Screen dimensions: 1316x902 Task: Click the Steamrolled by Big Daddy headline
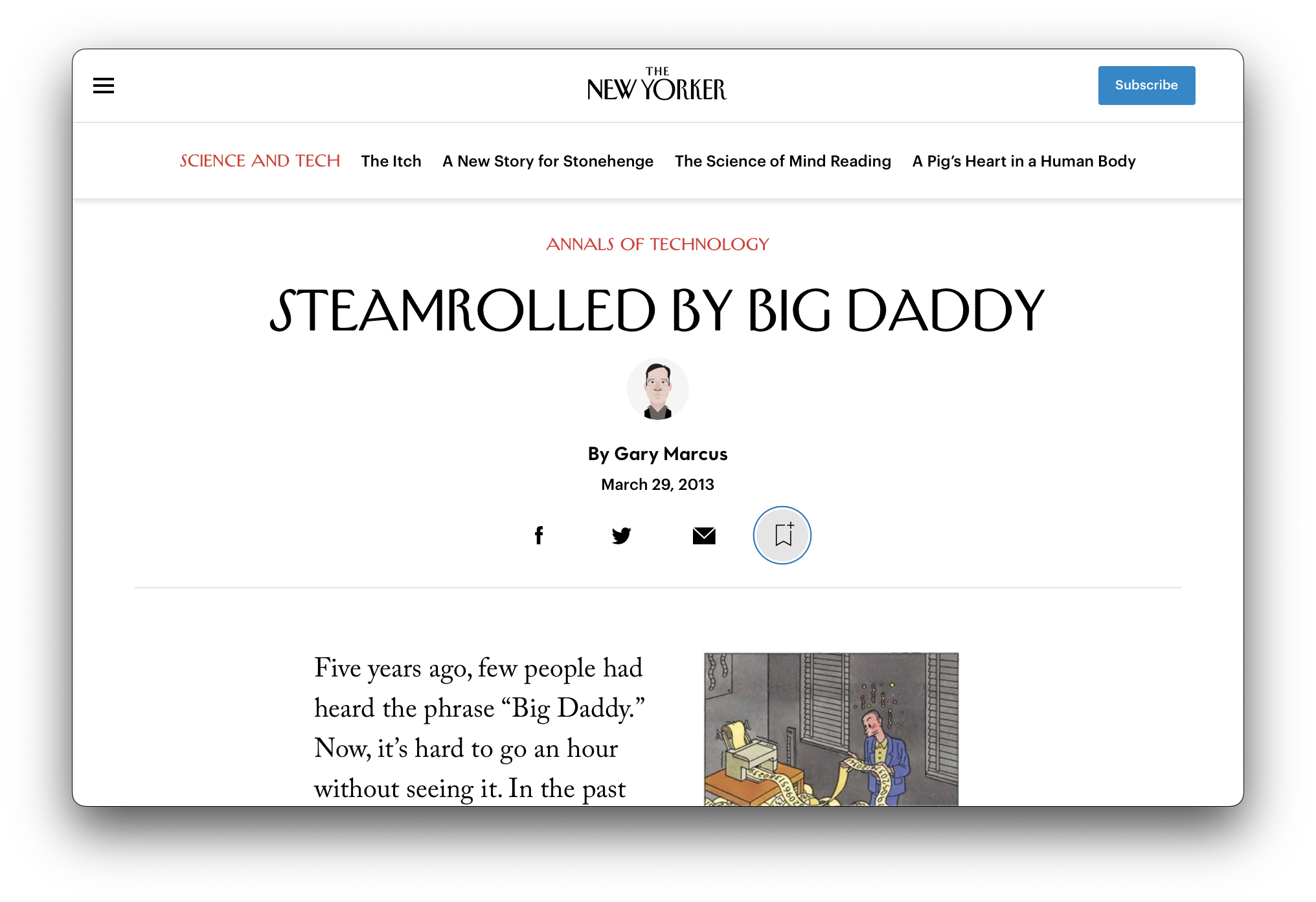657,311
